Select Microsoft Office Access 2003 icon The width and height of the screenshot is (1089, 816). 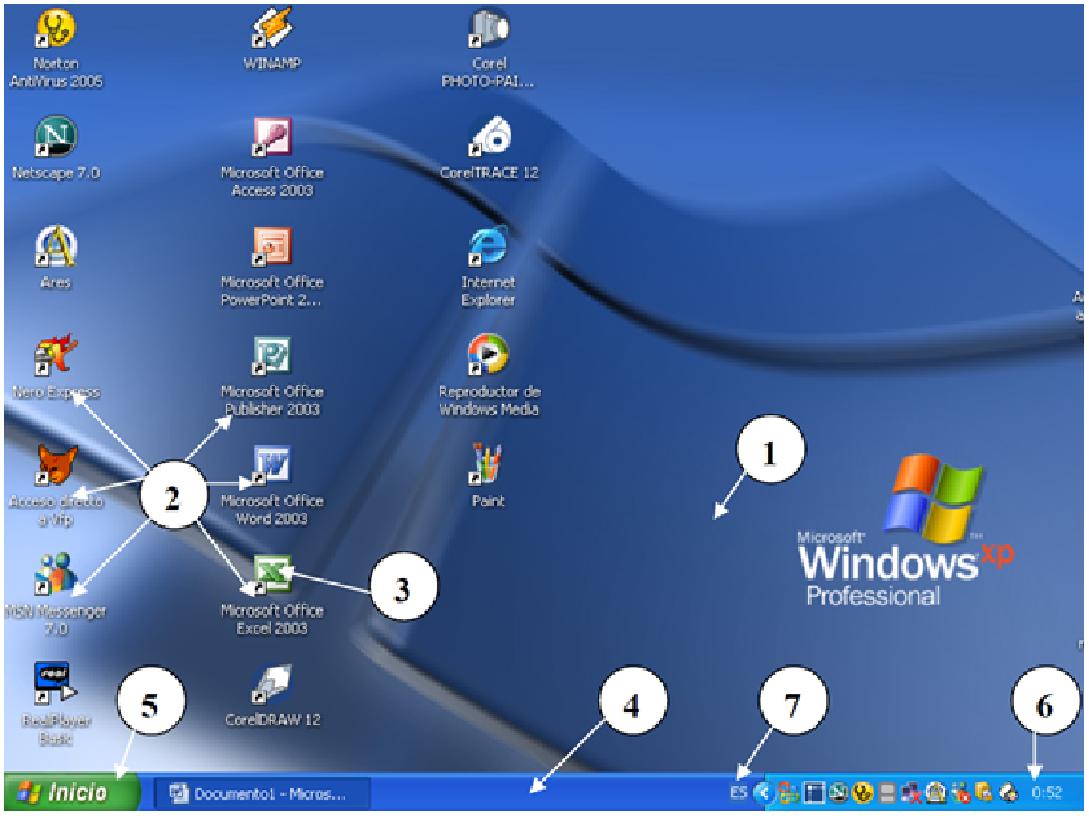coord(272,157)
